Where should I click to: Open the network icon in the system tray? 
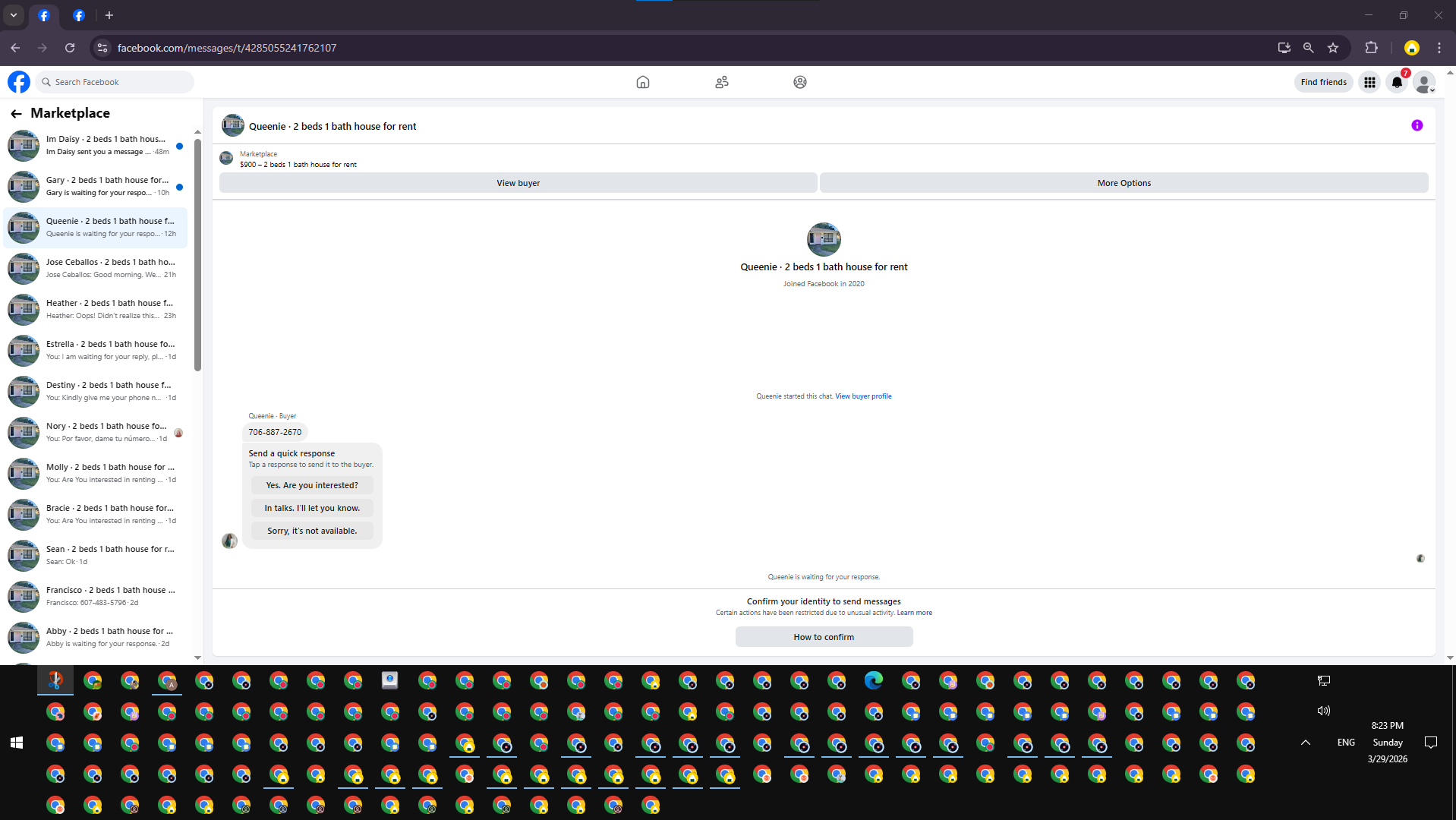coord(1324,681)
